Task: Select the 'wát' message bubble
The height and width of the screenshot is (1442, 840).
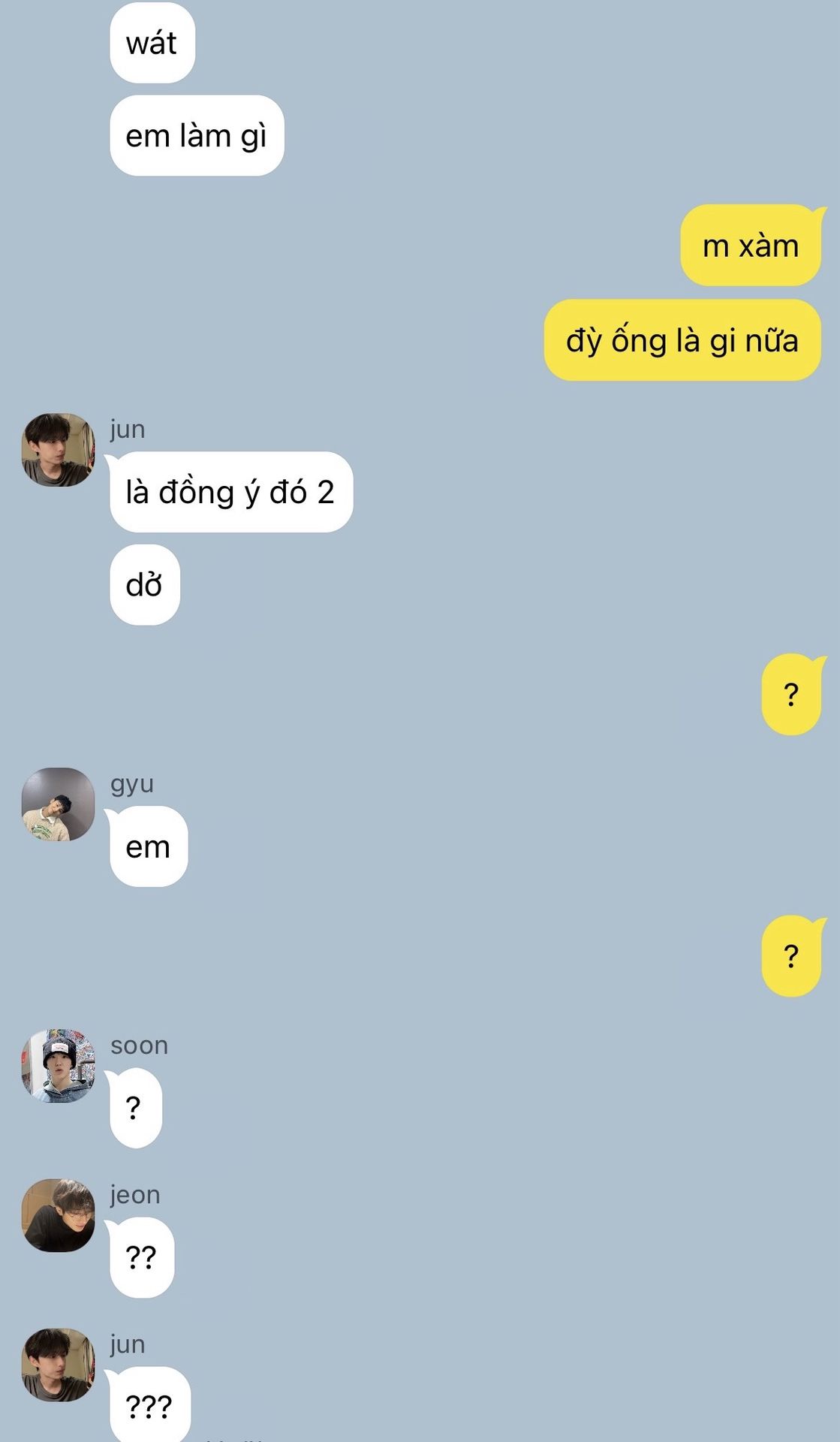Action: click(x=152, y=43)
